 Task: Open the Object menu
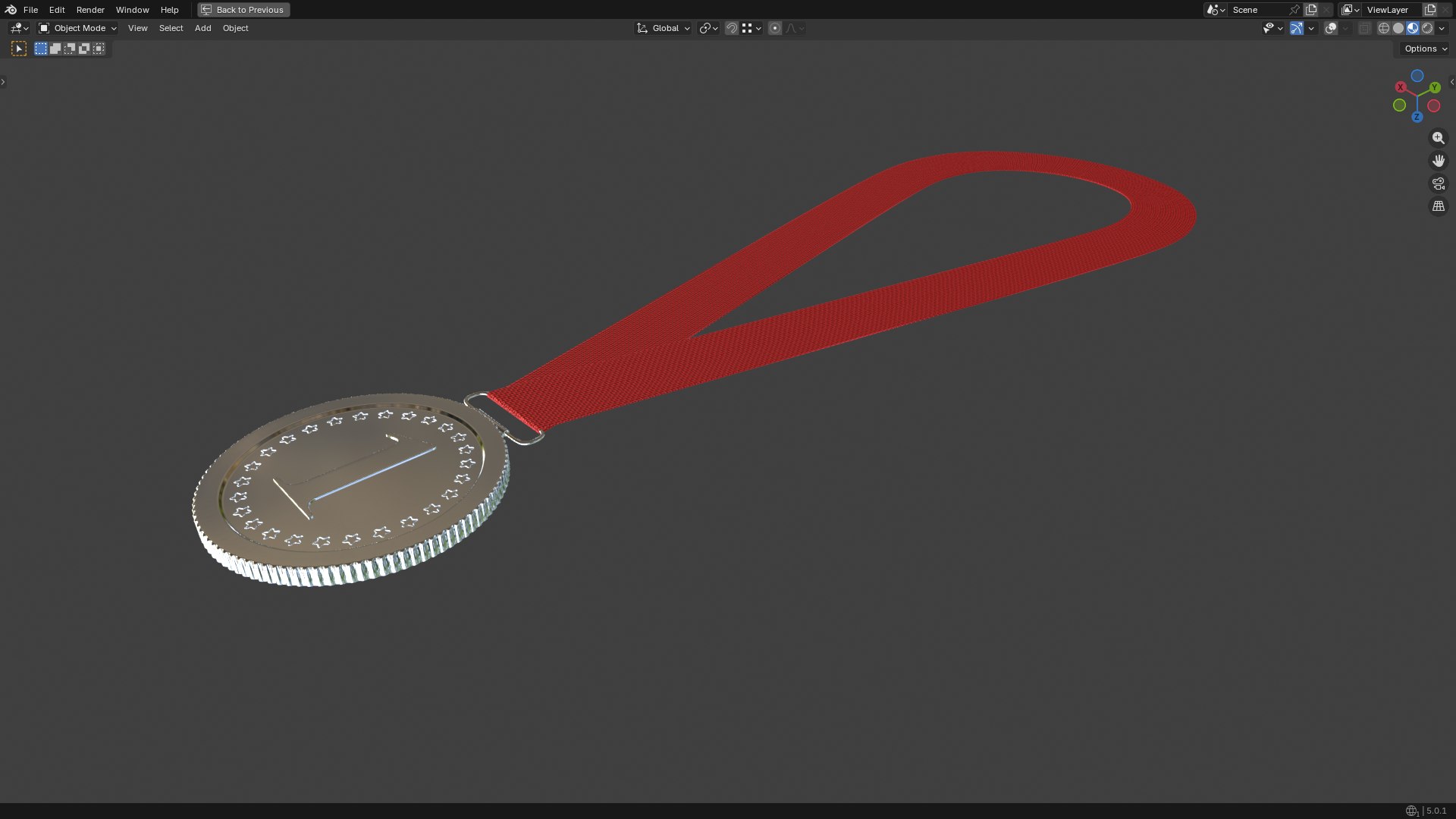coord(235,28)
